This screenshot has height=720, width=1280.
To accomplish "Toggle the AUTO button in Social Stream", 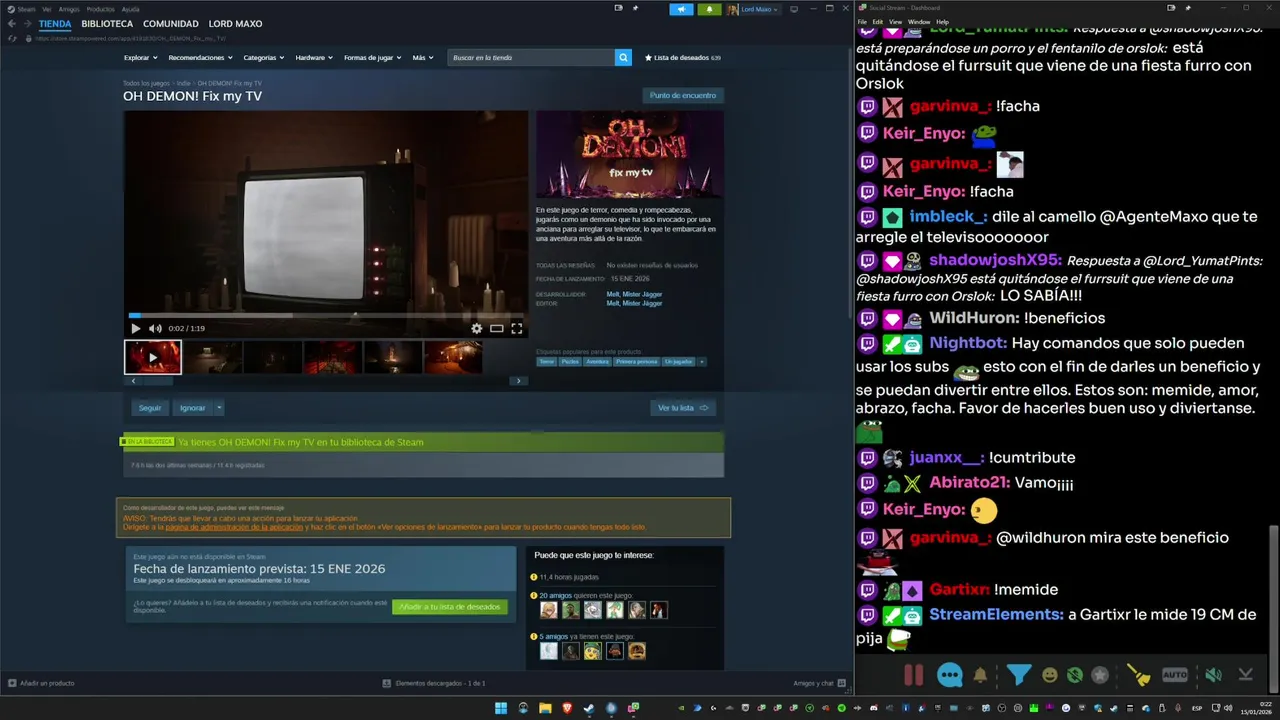I will tap(1175, 675).
